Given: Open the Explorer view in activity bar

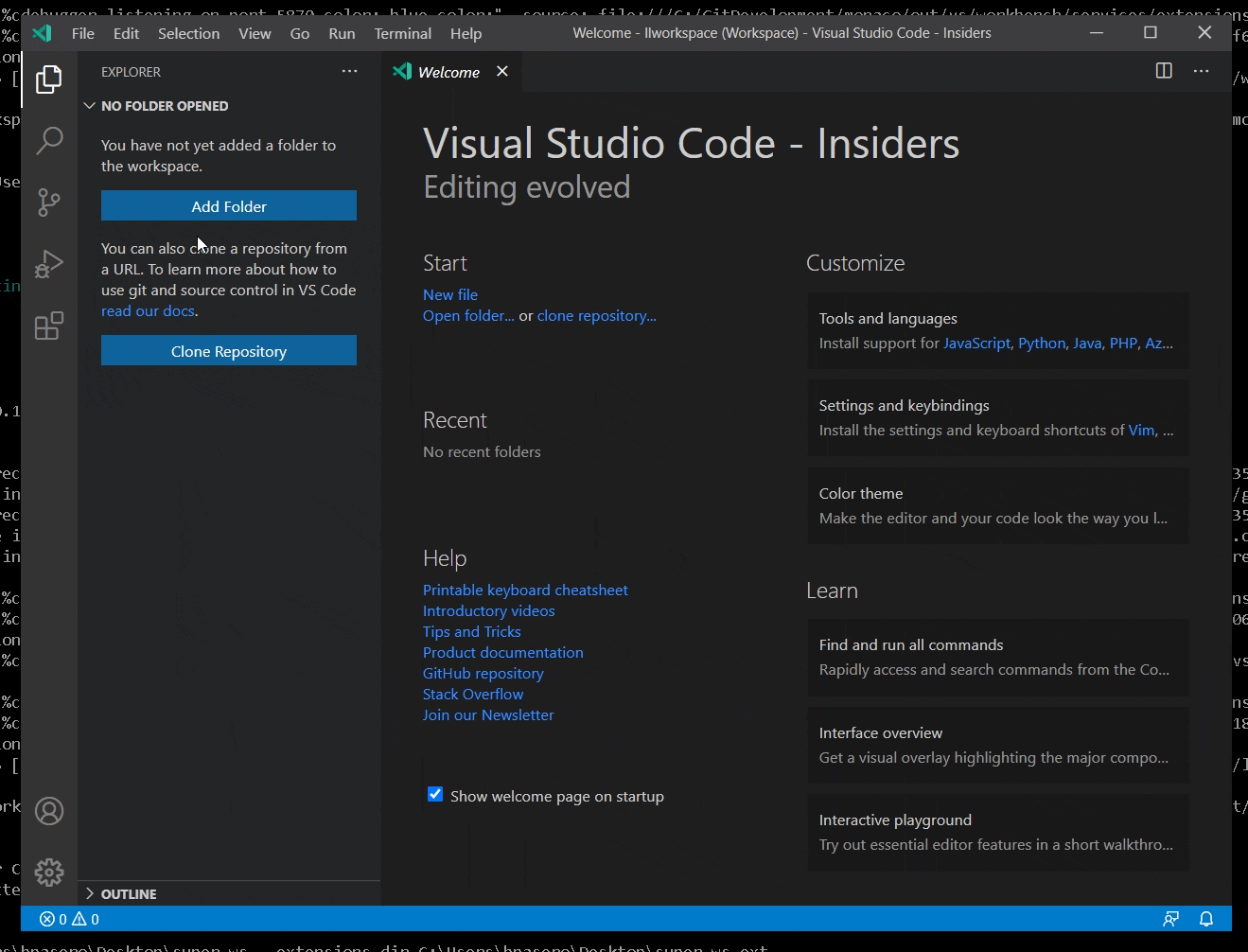Looking at the screenshot, I should 49,79.
